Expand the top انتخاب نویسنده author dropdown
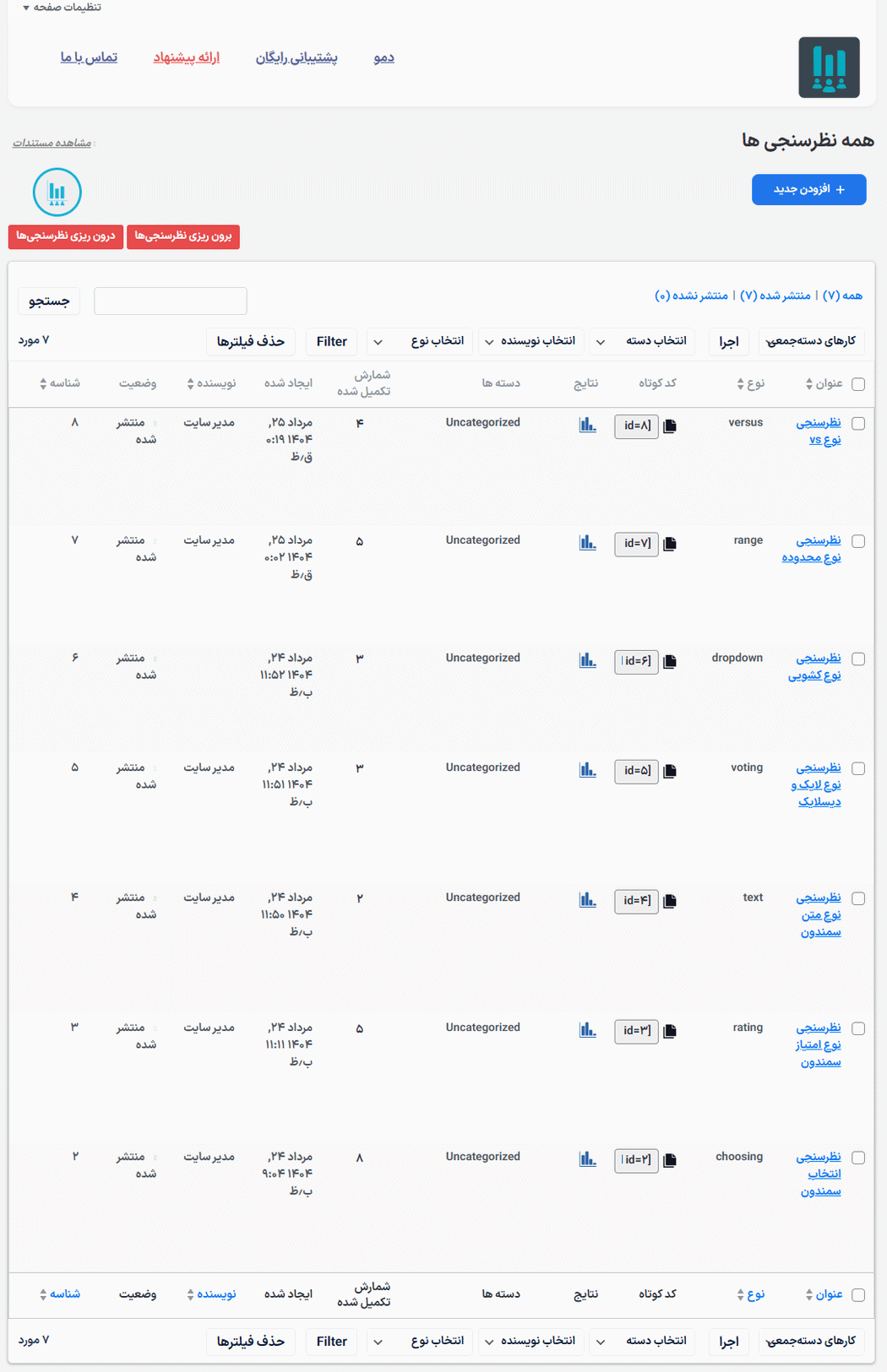The image size is (887, 1372). point(531,341)
